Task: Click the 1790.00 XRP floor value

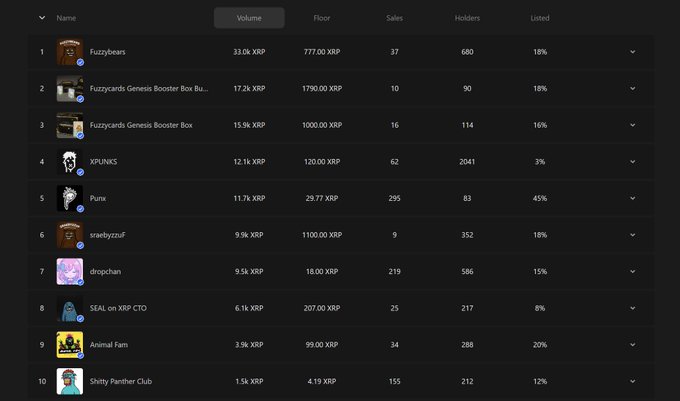Action: coord(322,88)
